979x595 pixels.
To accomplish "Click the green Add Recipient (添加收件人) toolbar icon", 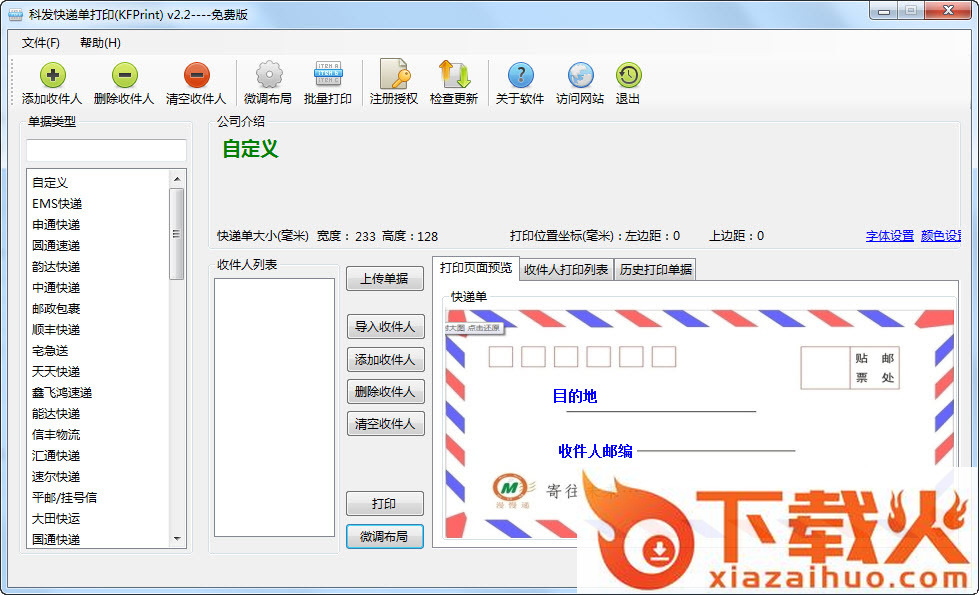I will tap(52, 76).
